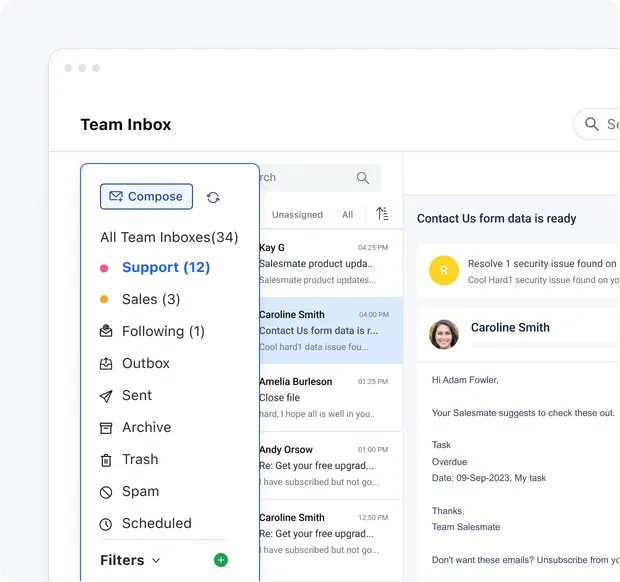Open the Trash folder
This screenshot has width=620, height=582.
point(140,459)
